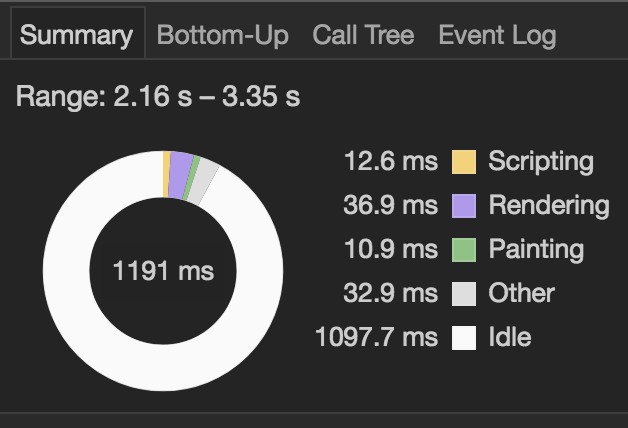Switch to the Bottom-Up tab
The height and width of the screenshot is (428, 628).
(222, 35)
